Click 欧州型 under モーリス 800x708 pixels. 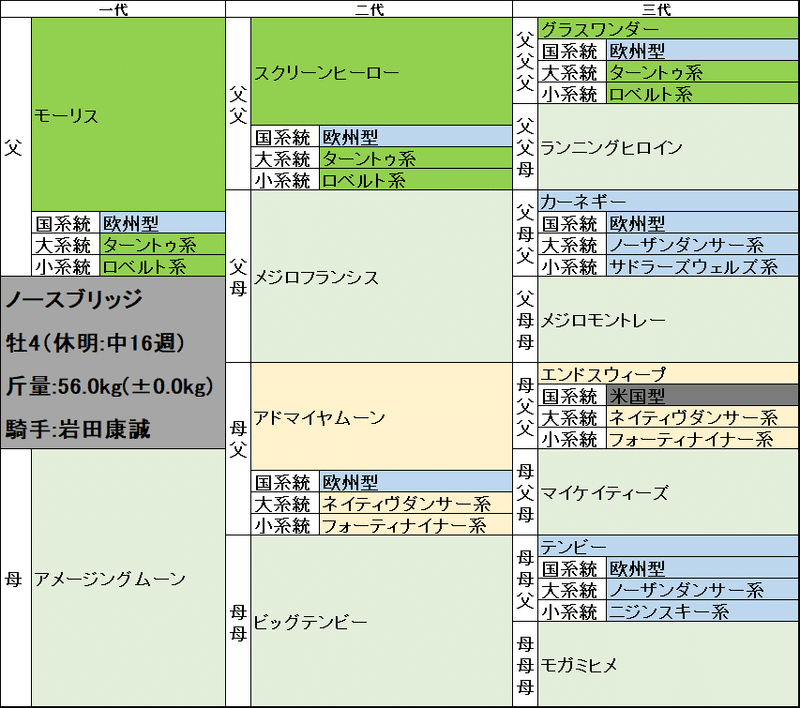tap(163, 223)
